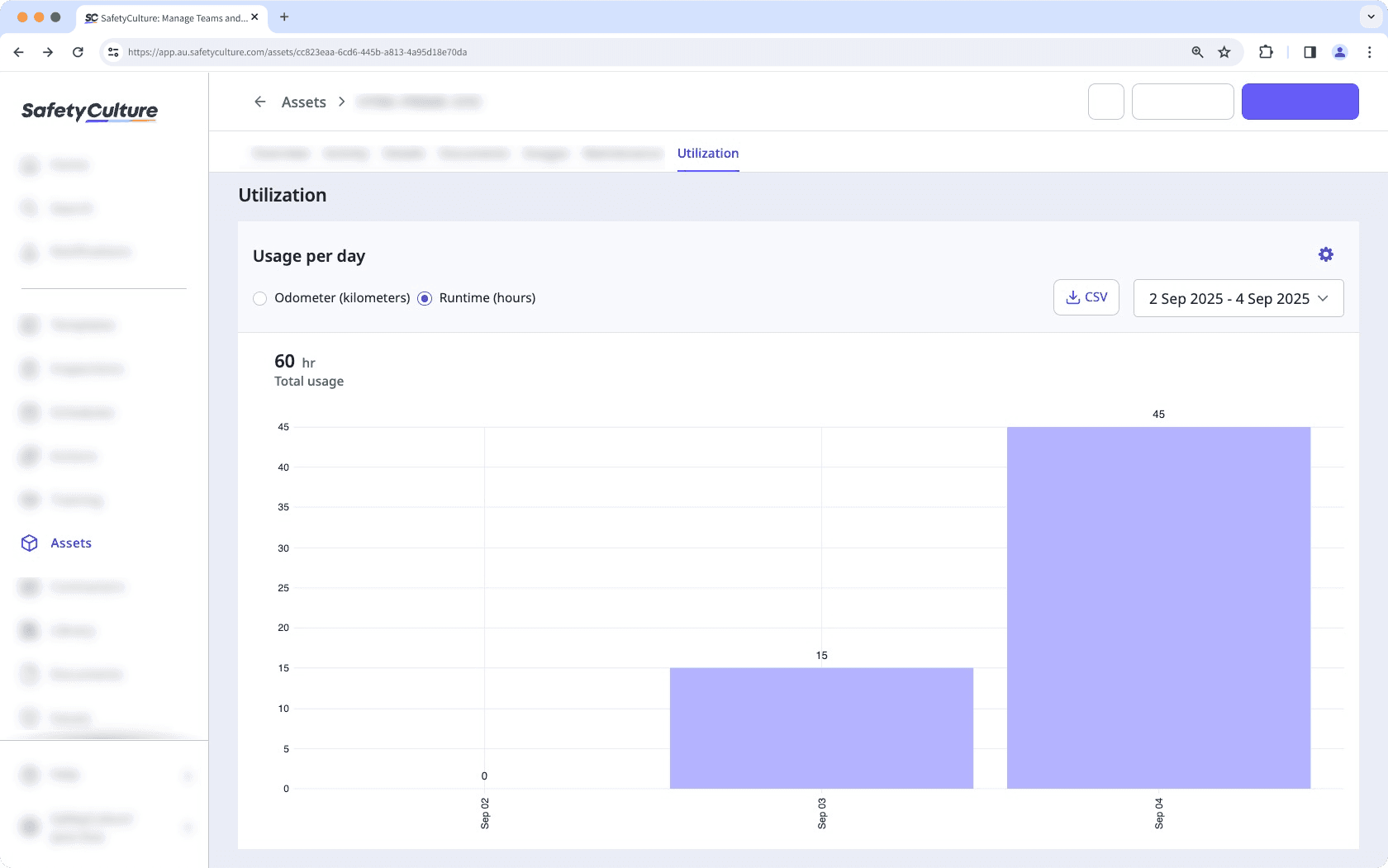Click the back arrow beside Assets breadcrumb
The height and width of the screenshot is (868, 1388).
pyautogui.click(x=260, y=102)
